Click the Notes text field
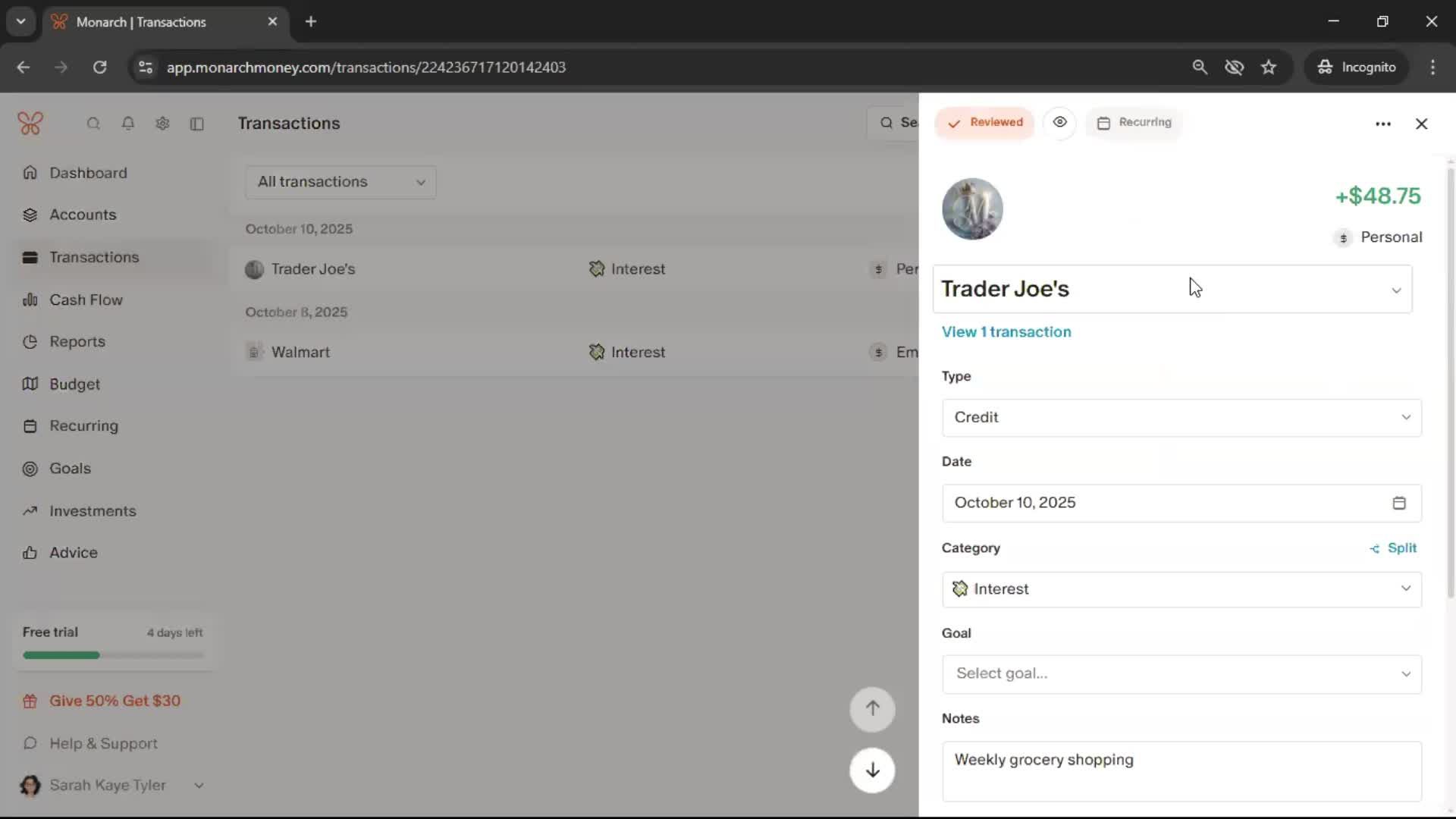1456x819 pixels. [1181, 770]
